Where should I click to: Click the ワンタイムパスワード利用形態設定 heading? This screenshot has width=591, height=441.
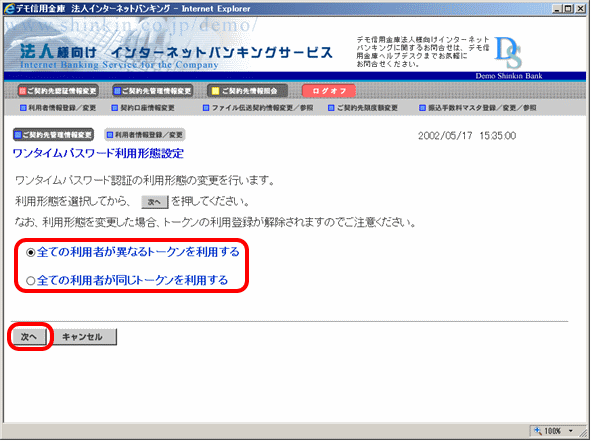click(x=98, y=153)
